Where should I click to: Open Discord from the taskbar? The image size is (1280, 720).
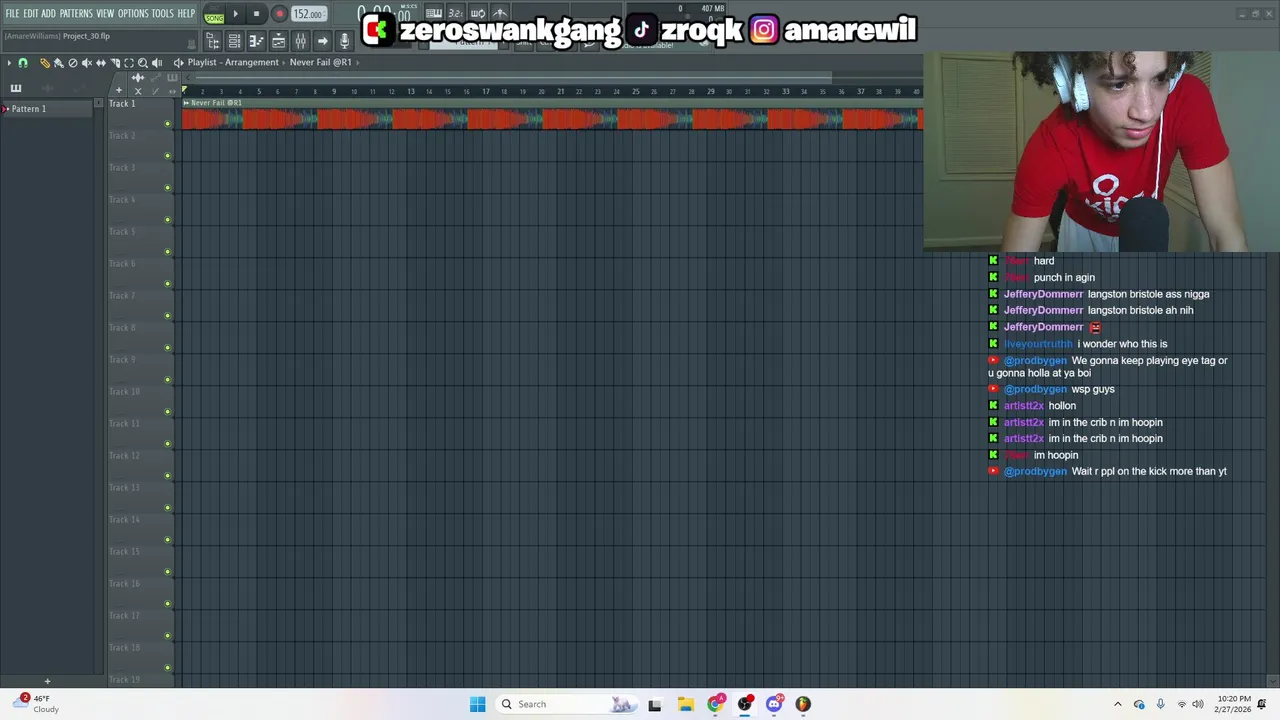[774, 704]
